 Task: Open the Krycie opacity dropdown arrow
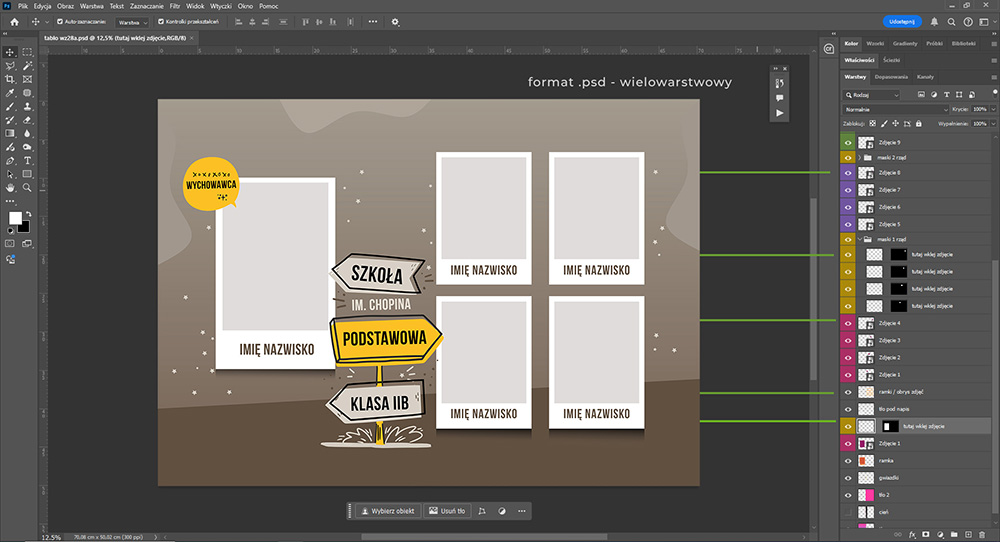click(x=993, y=110)
